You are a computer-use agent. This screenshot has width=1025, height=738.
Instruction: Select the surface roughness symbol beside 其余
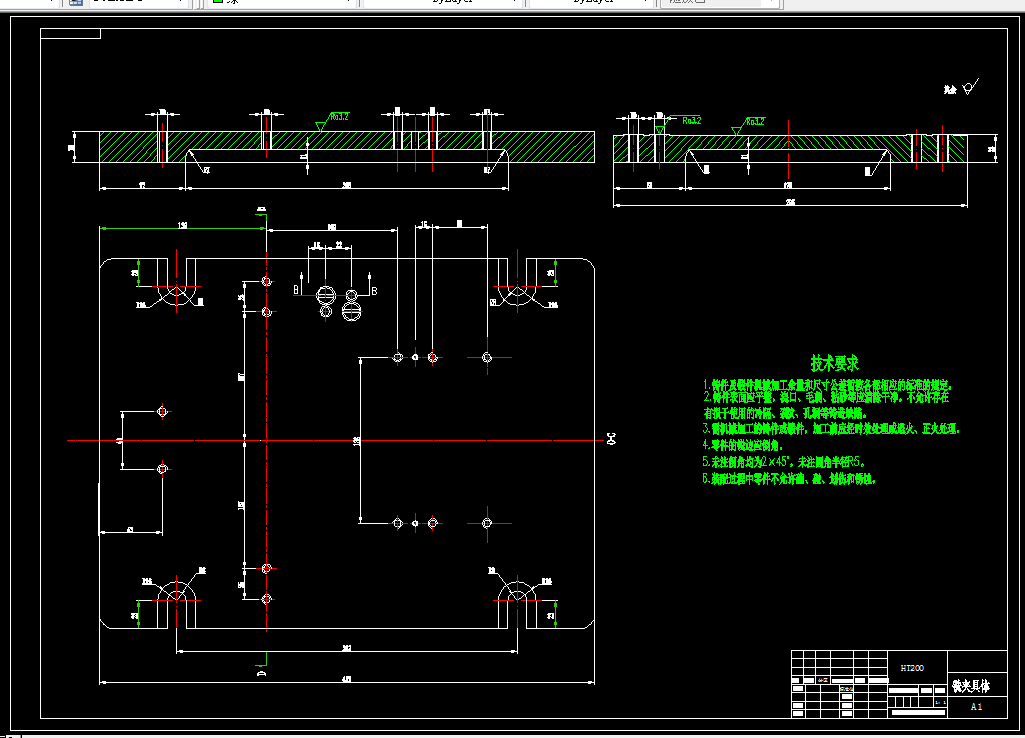(971, 86)
